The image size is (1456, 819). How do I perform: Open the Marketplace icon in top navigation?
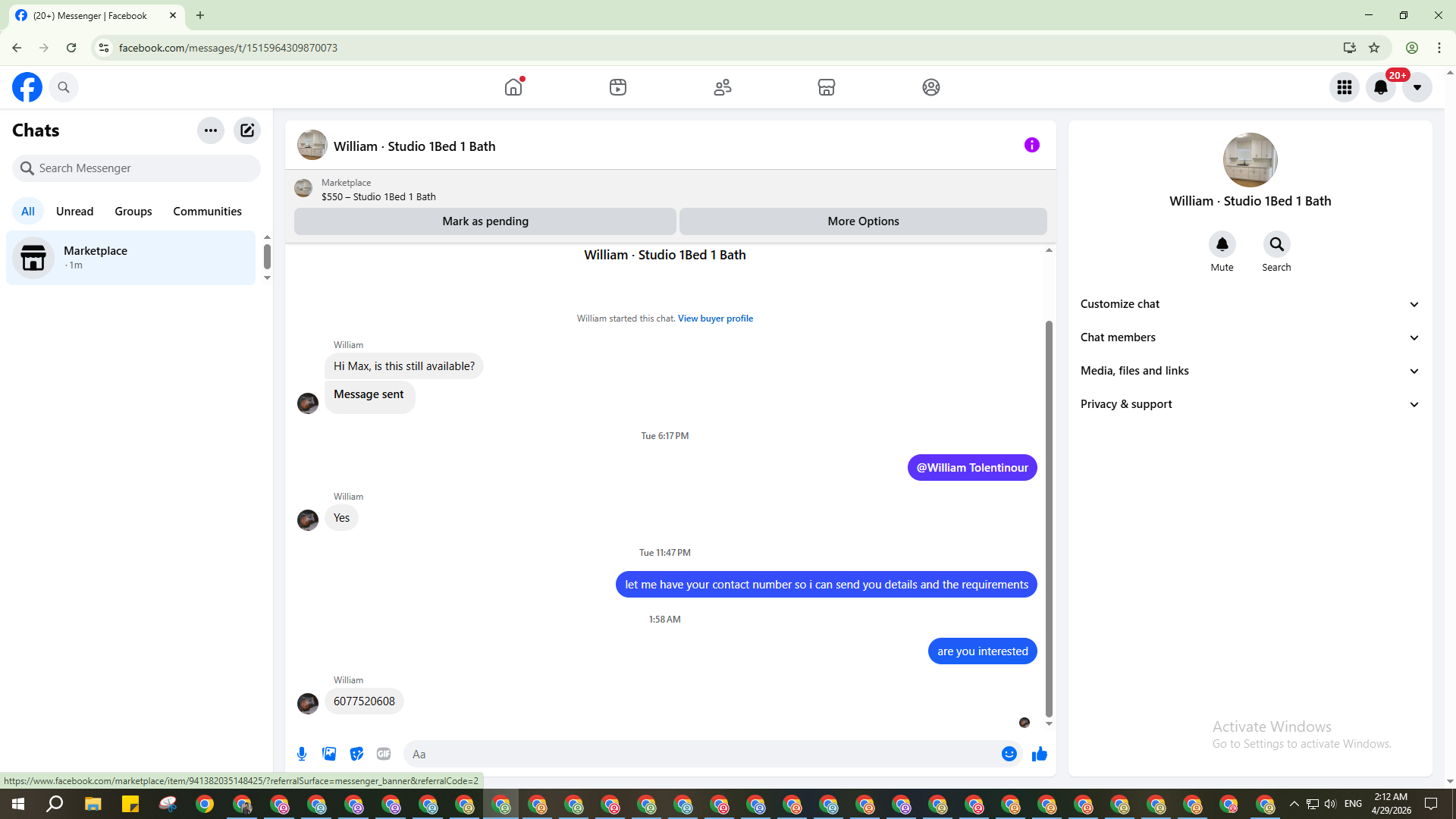(826, 87)
